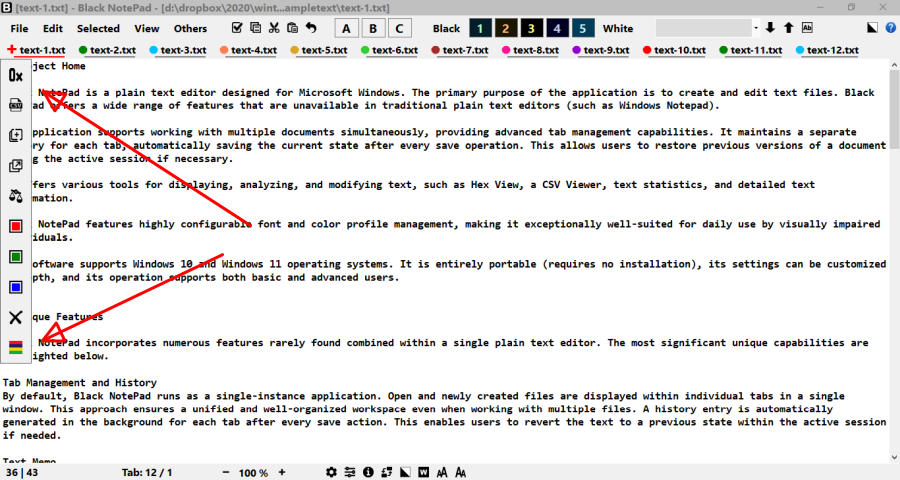
Task: Open the Edit menu
Action: tap(53, 28)
